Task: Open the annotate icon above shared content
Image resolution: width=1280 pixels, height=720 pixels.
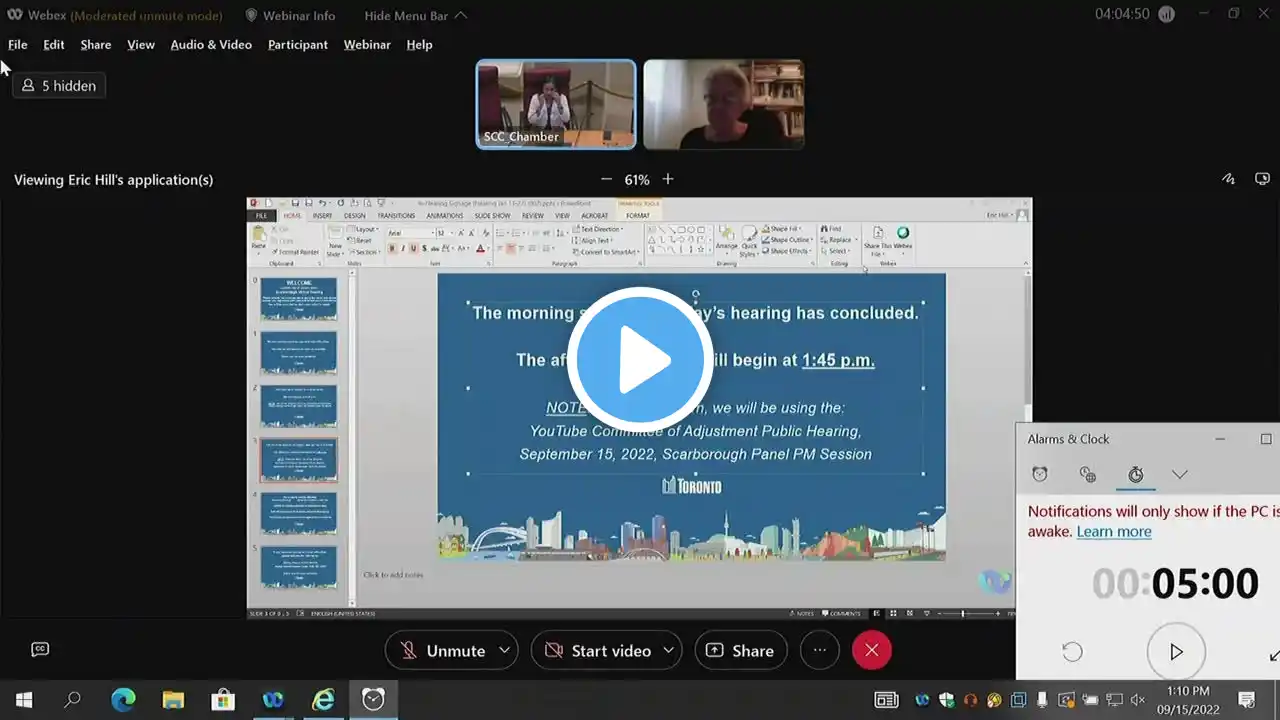Action: [x=1229, y=179]
